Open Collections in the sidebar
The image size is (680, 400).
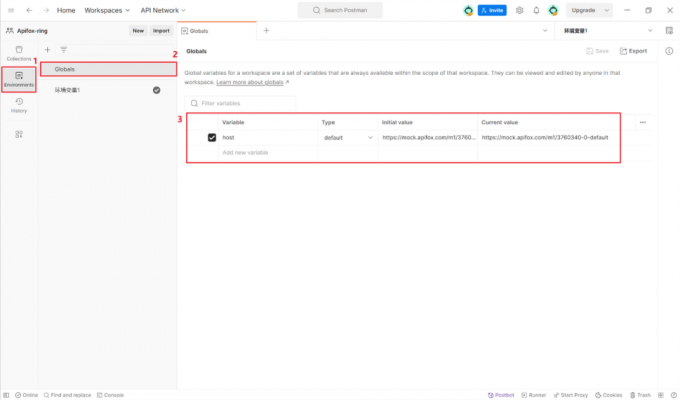click(x=19, y=53)
